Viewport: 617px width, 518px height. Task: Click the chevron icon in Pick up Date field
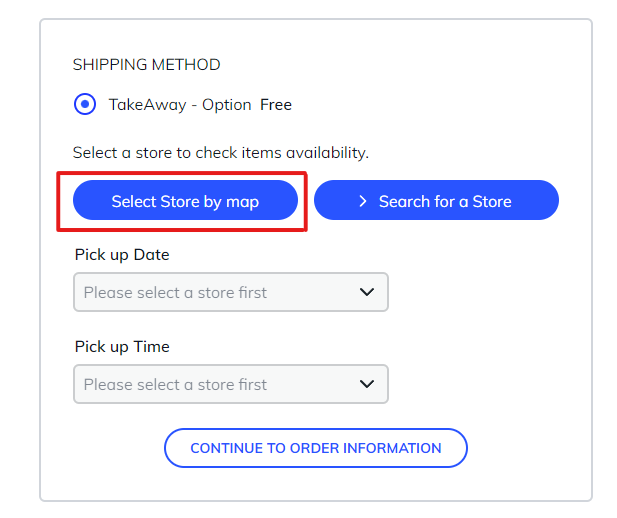pos(367,292)
